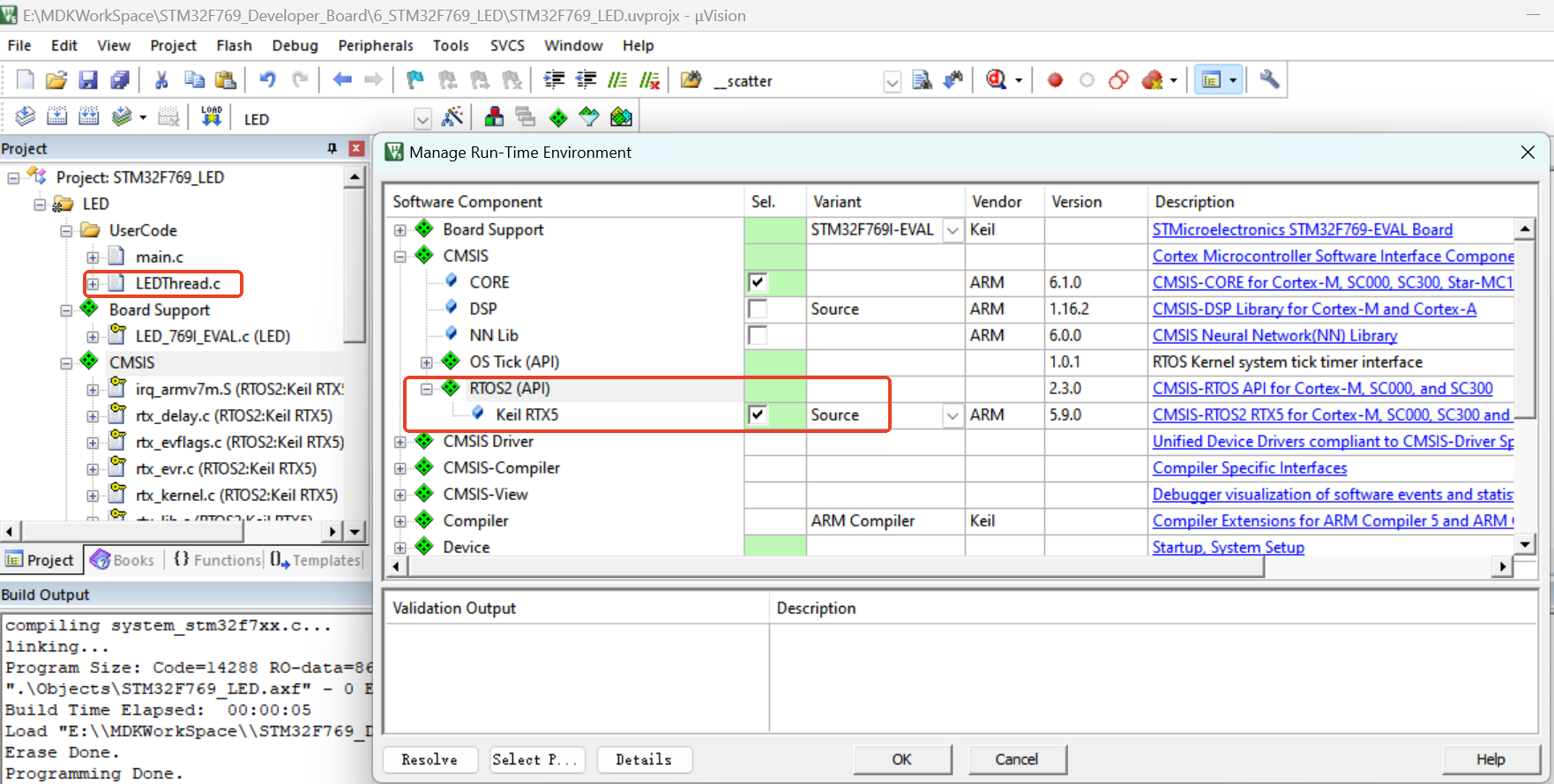
Task: Open the Flash menu
Action: [x=234, y=46]
